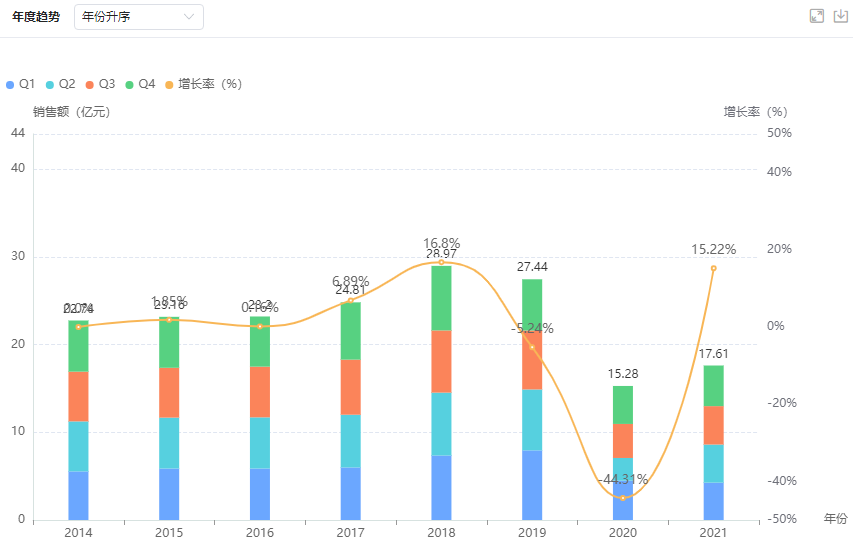Click the 2020 bar's green Q4 segment
Image resolution: width=853 pixels, height=544 pixels.
(623, 404)
